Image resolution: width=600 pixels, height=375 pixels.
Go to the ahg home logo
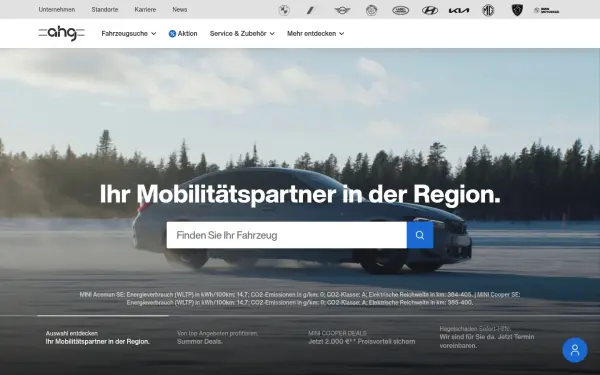tap(62, 33)
